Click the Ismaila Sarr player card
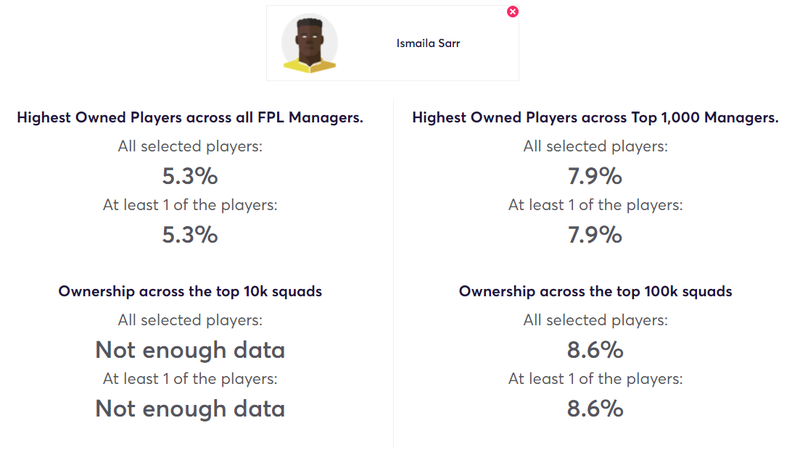This screenshot has height=460, width=800. pyautogui.click(x=392, y=43)
